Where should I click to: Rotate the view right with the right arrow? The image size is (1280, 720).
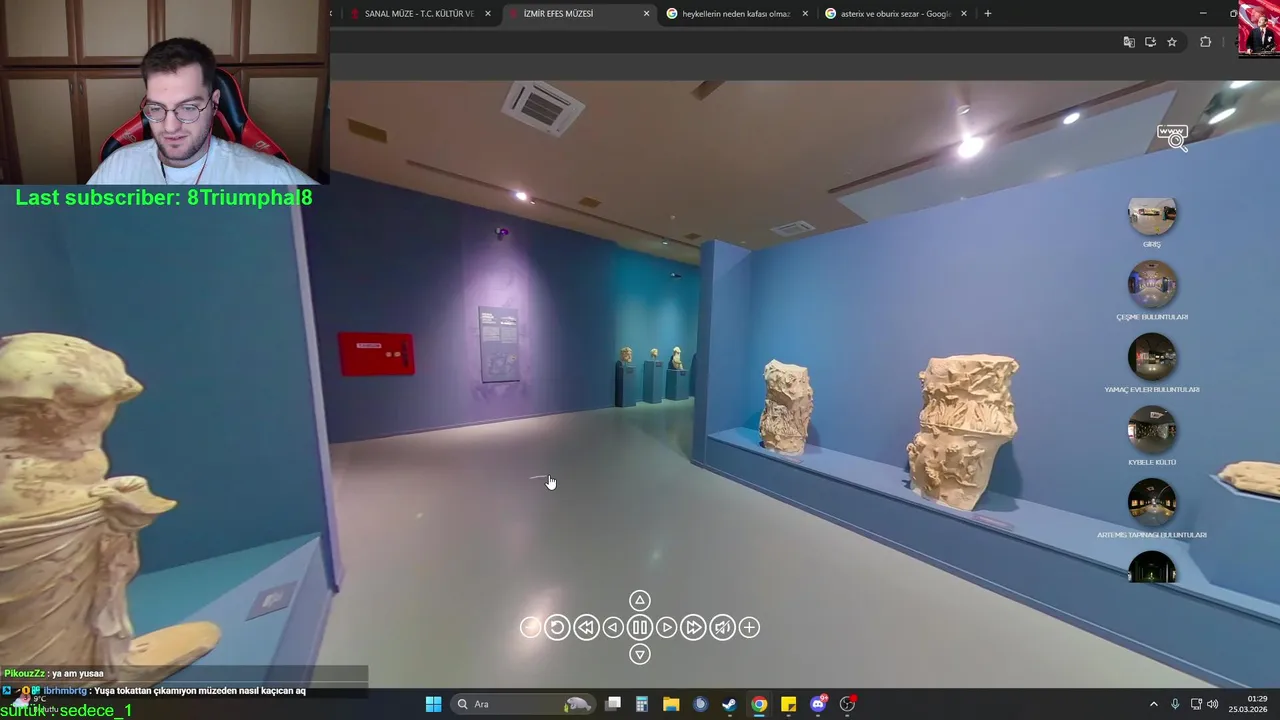point(667,627)
